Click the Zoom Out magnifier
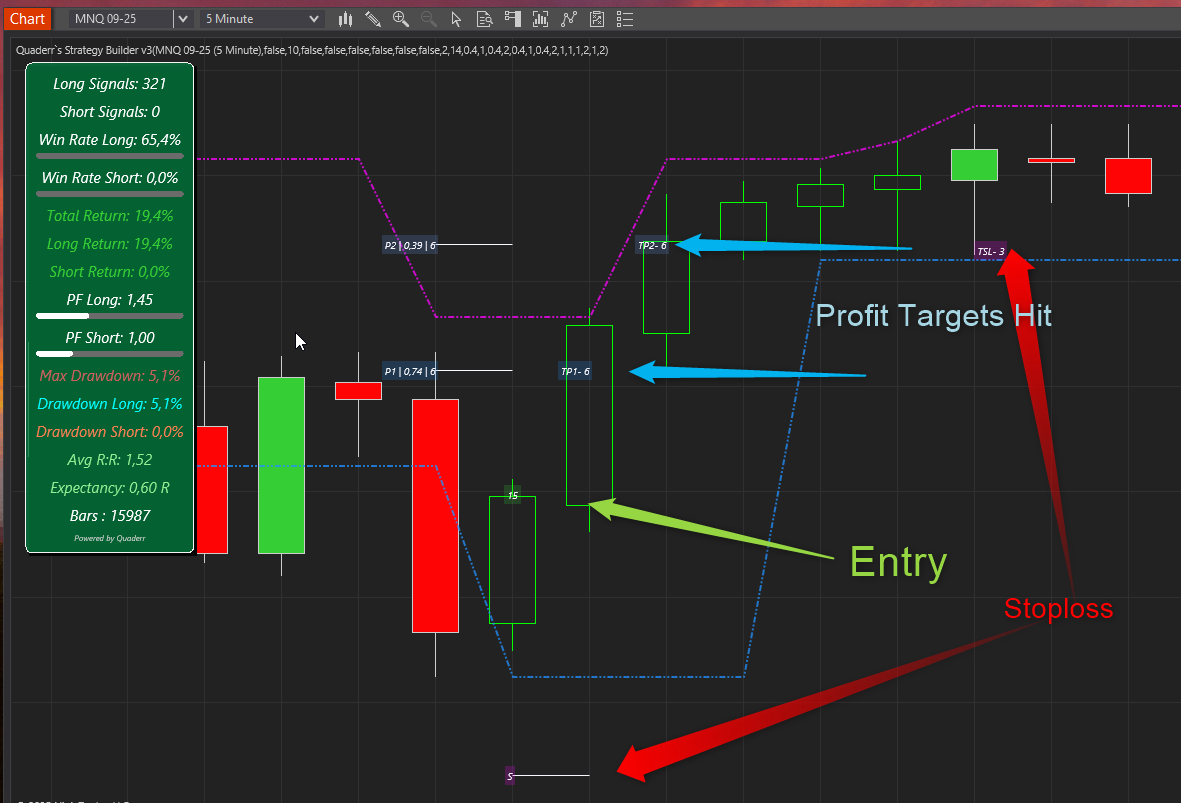Screen dimensions: 1181x803 [429, 19]
